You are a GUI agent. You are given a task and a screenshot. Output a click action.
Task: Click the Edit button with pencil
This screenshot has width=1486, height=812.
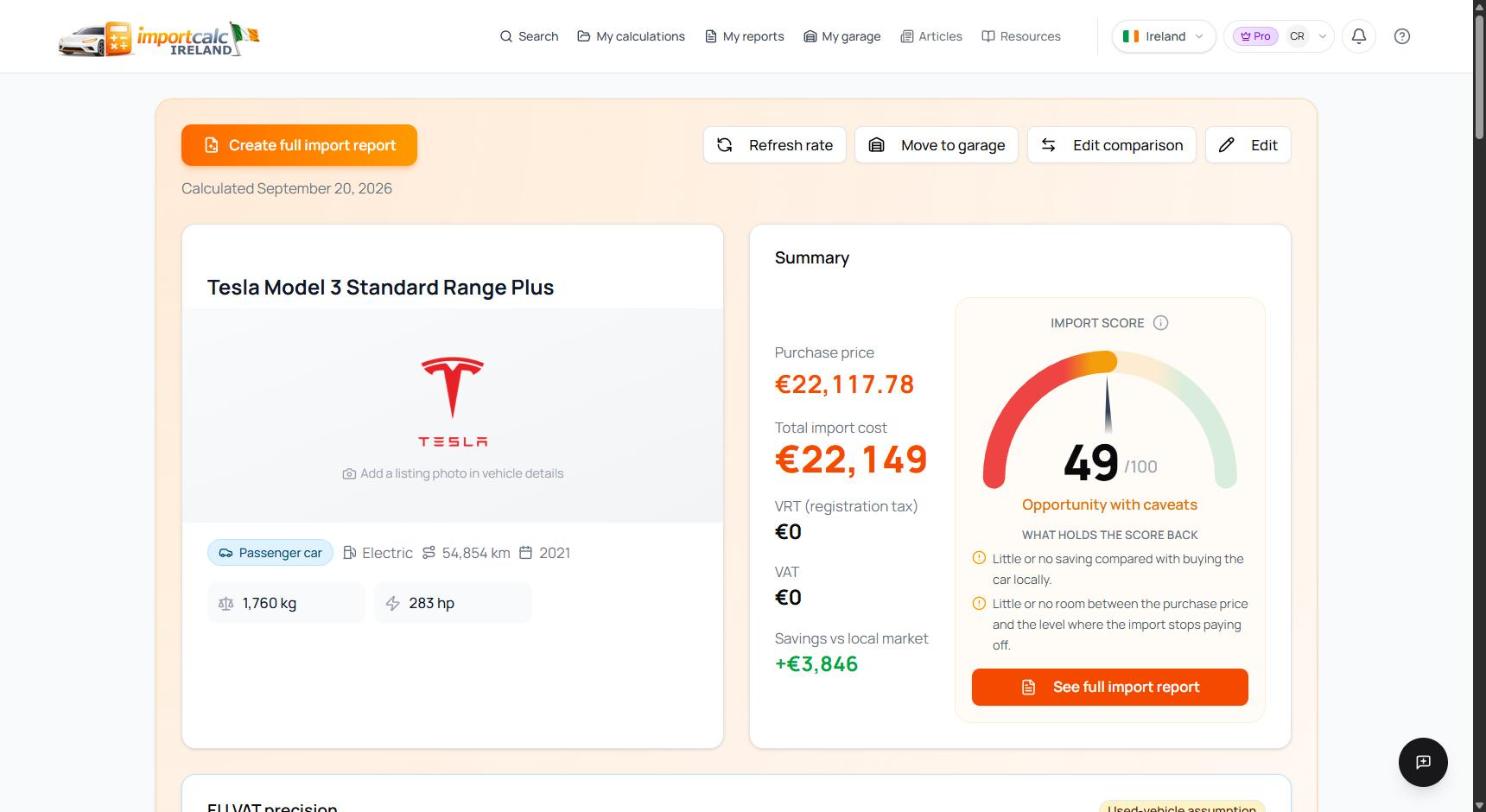point(1248,145)
